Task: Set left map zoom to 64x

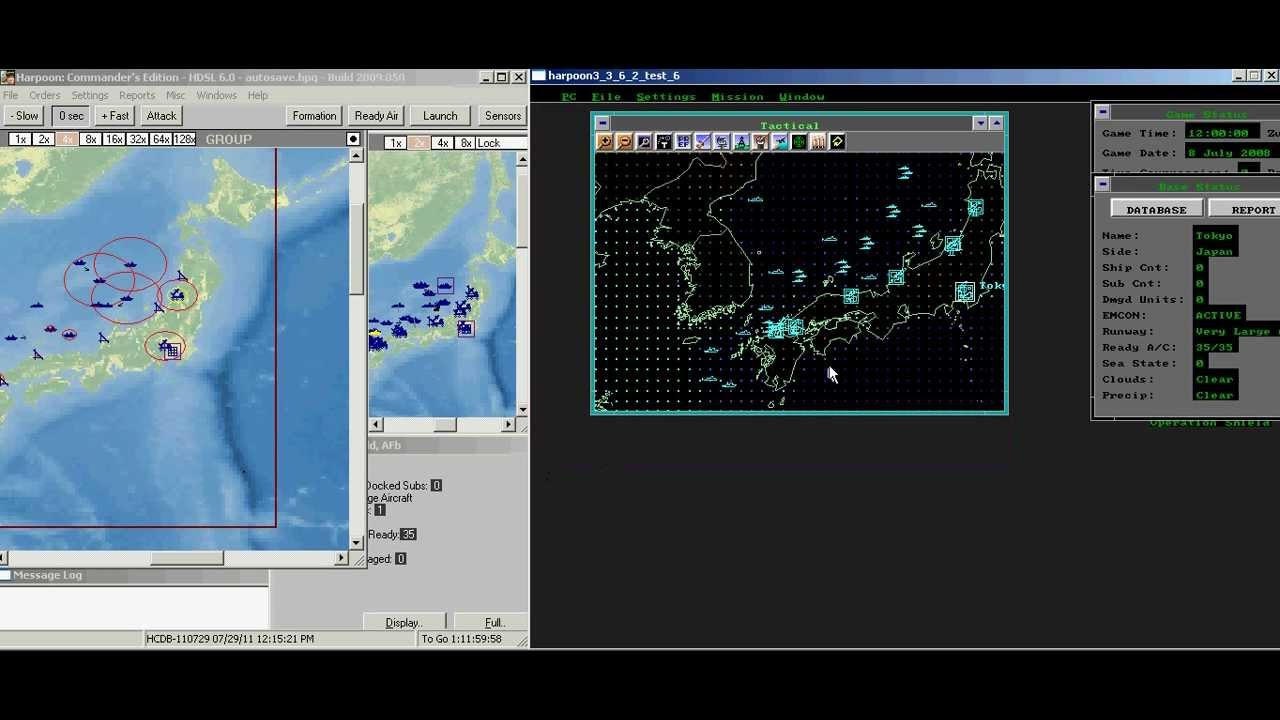Action: [x=161, y=139]
